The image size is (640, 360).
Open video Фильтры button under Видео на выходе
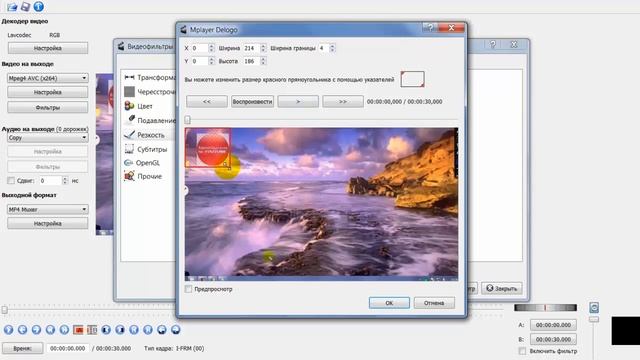(48, 108)
